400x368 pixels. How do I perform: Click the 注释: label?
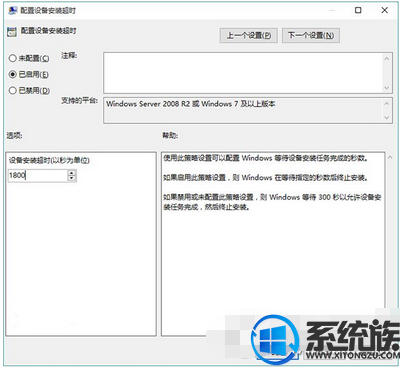(x=69, y=56)
